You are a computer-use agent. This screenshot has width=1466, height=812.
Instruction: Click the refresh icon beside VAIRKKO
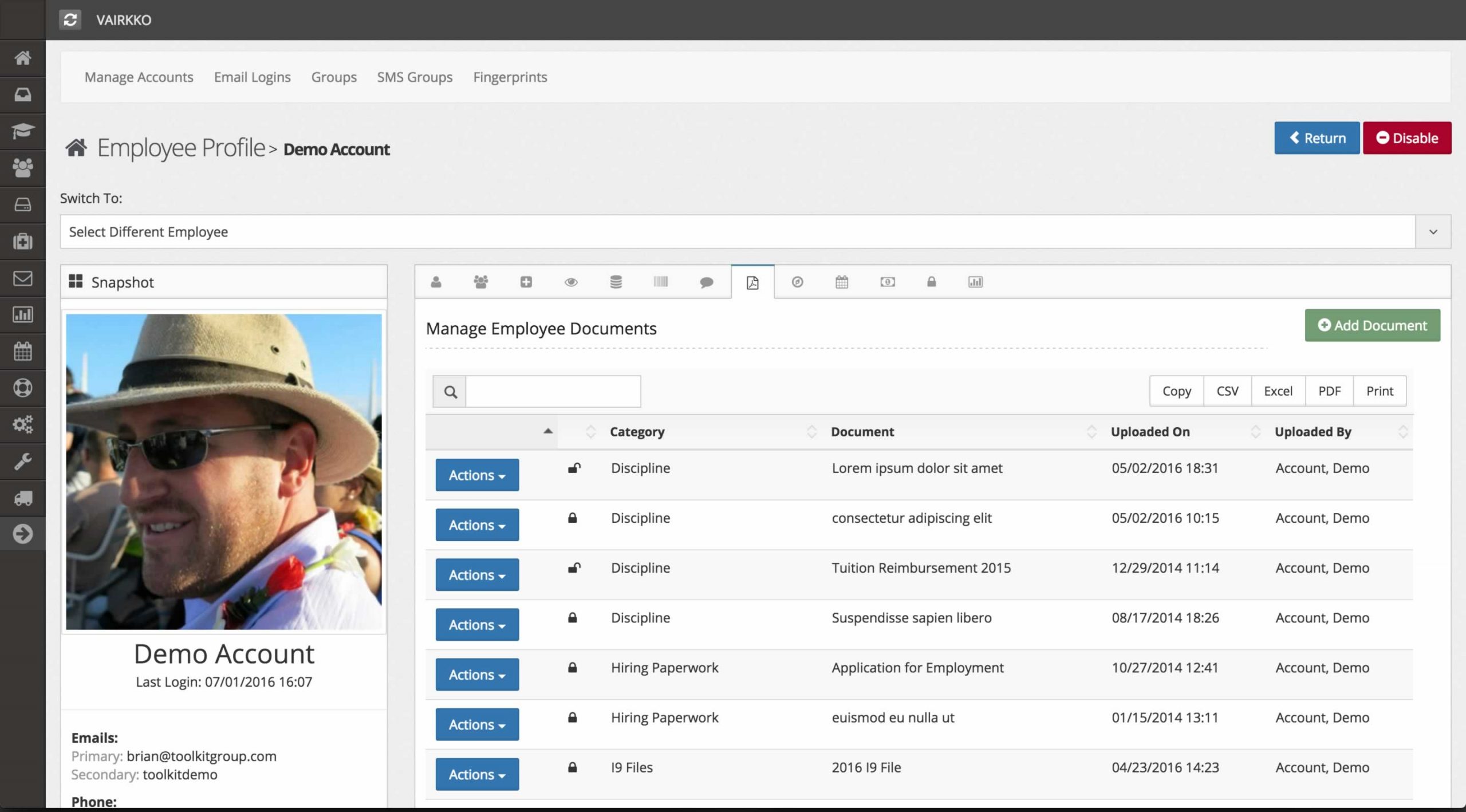[70, 20]
